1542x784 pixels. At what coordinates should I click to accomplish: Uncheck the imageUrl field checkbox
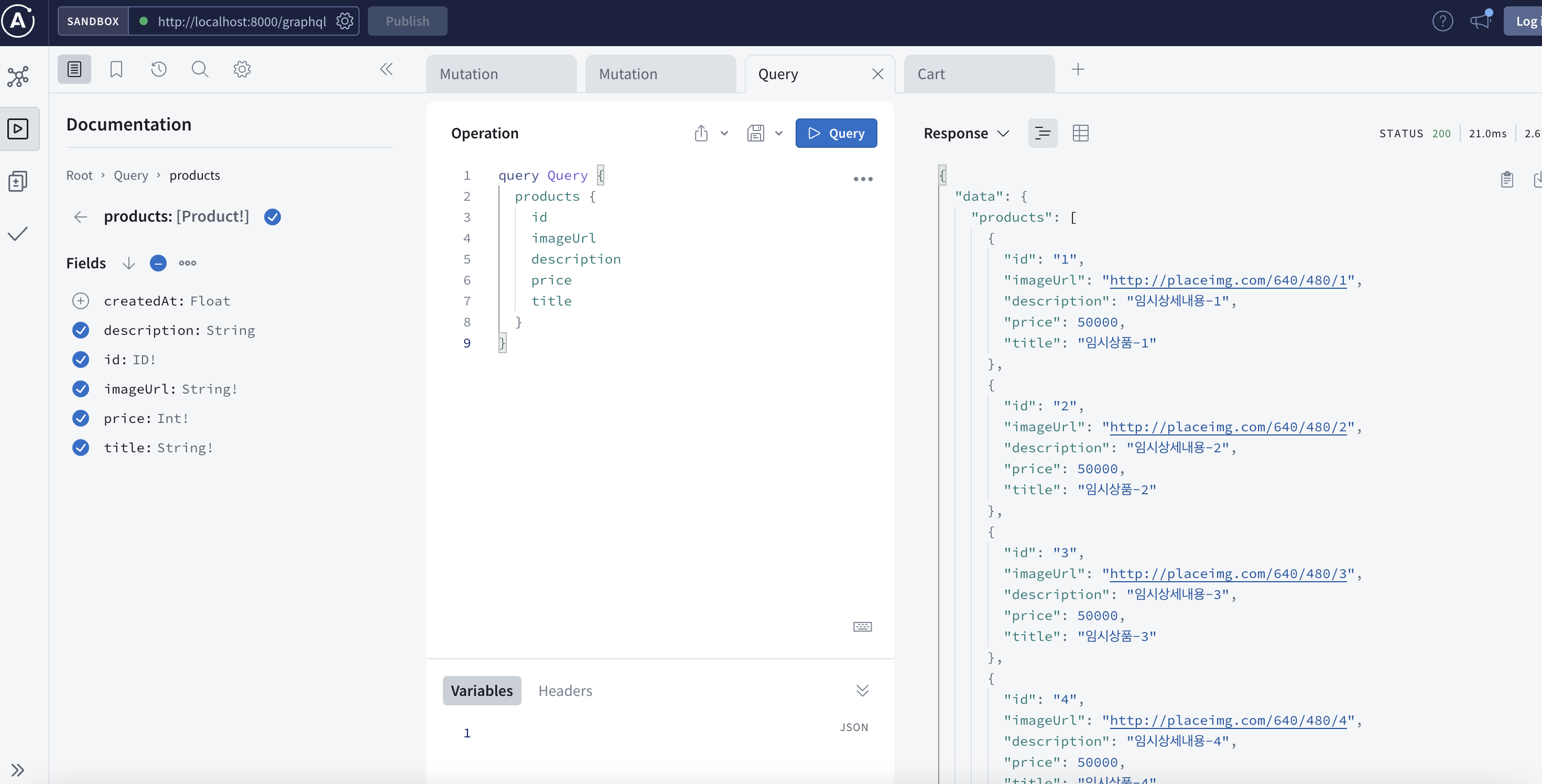[x=81, y=389]
